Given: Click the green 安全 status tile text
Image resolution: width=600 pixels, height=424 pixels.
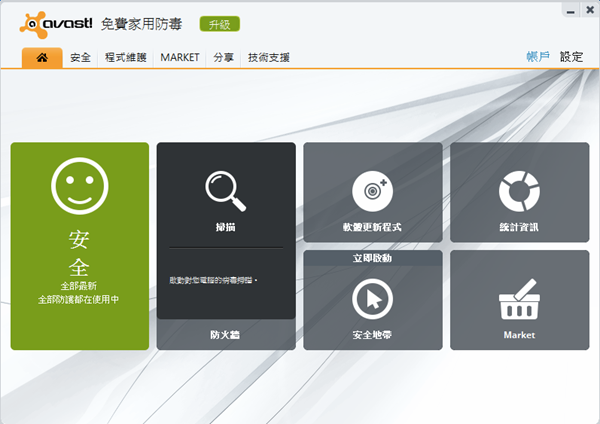Looking at the screenshot, I should tap(79, 254).
